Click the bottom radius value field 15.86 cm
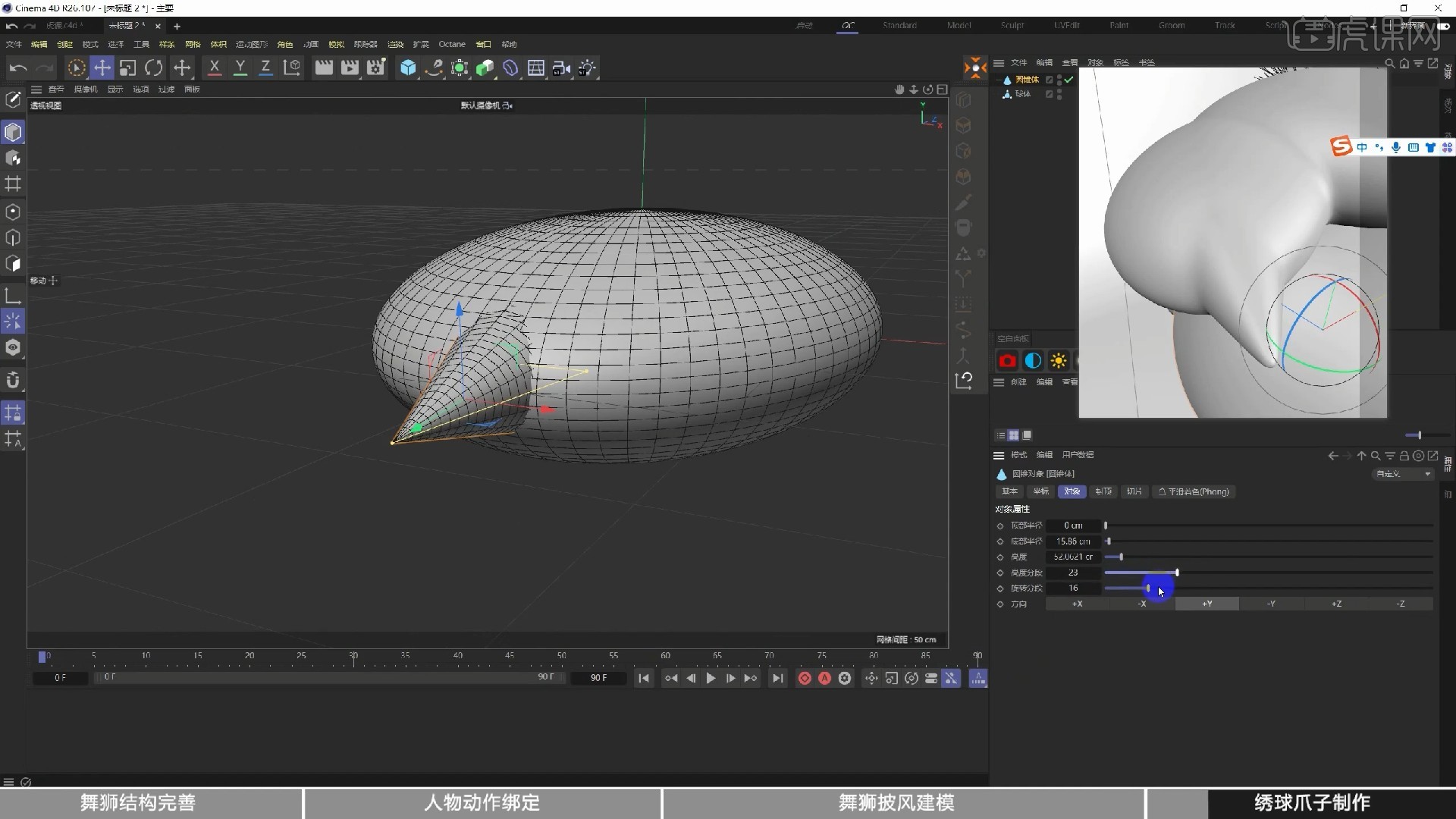1456x819 pixels. point(1073,541)
